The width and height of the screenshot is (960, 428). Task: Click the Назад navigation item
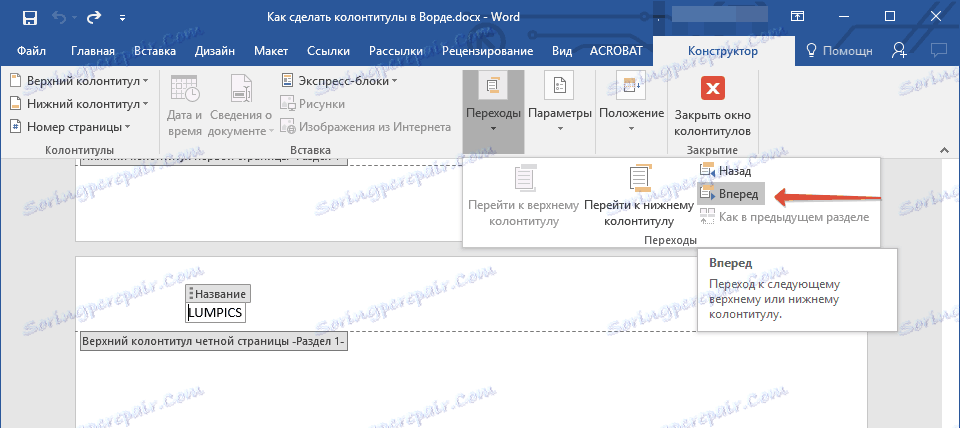click(x=726, y=171)
